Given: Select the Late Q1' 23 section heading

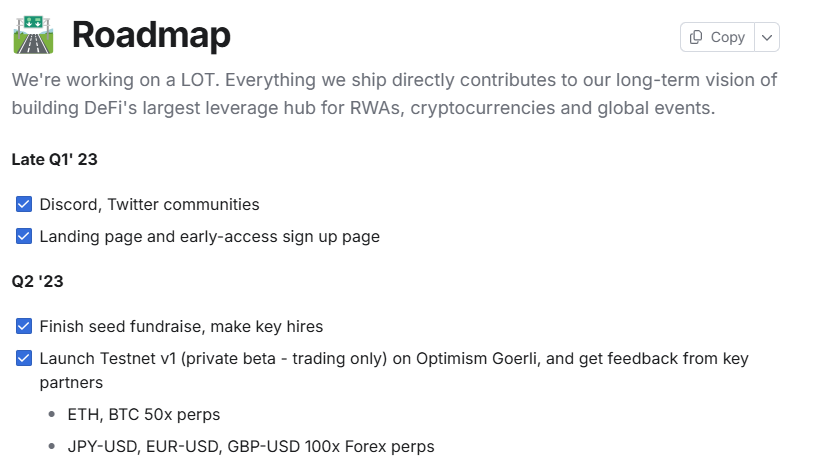Looking at the screenshot, I should pos(54,159).
